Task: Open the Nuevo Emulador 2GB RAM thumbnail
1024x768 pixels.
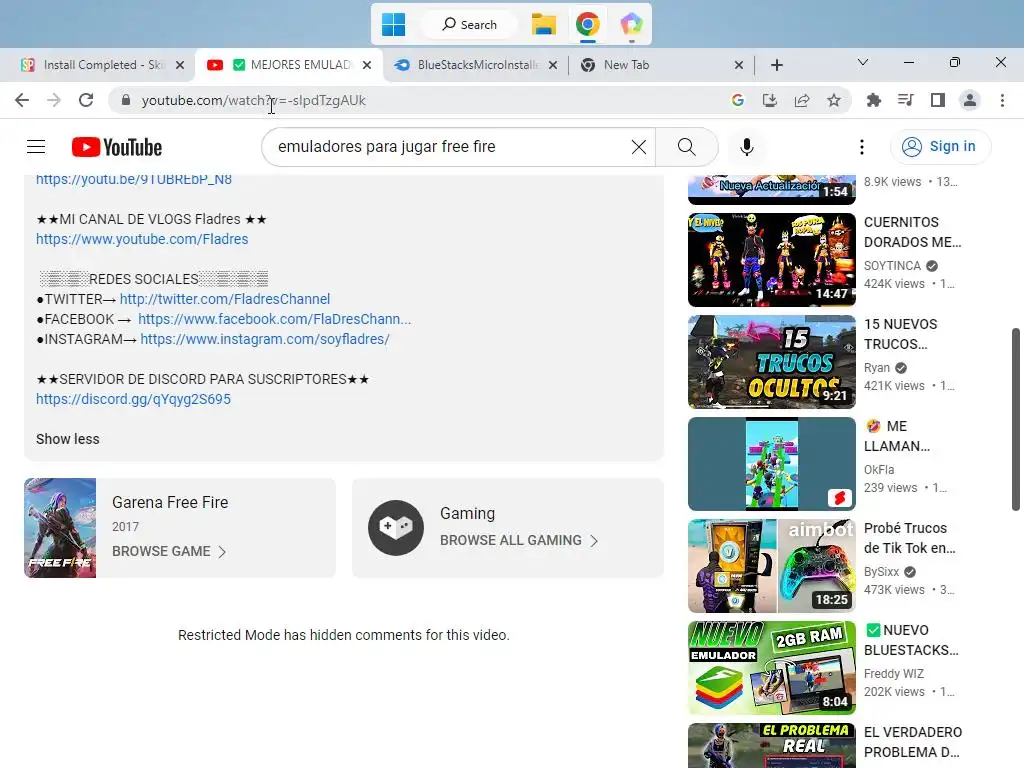Action: [771, 667]
